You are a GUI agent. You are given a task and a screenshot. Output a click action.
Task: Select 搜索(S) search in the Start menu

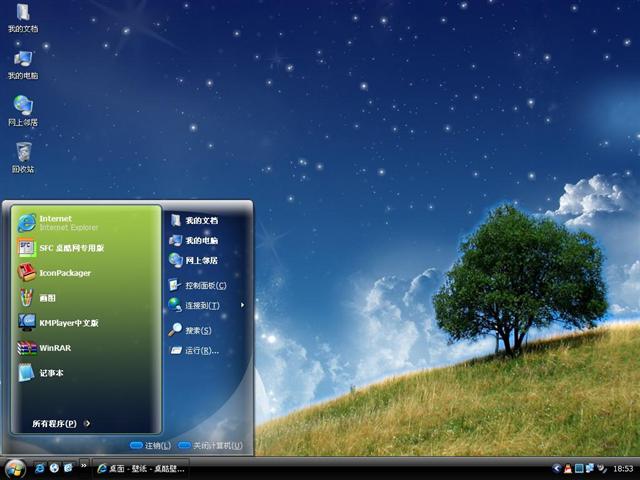click(x=197, y=330)
